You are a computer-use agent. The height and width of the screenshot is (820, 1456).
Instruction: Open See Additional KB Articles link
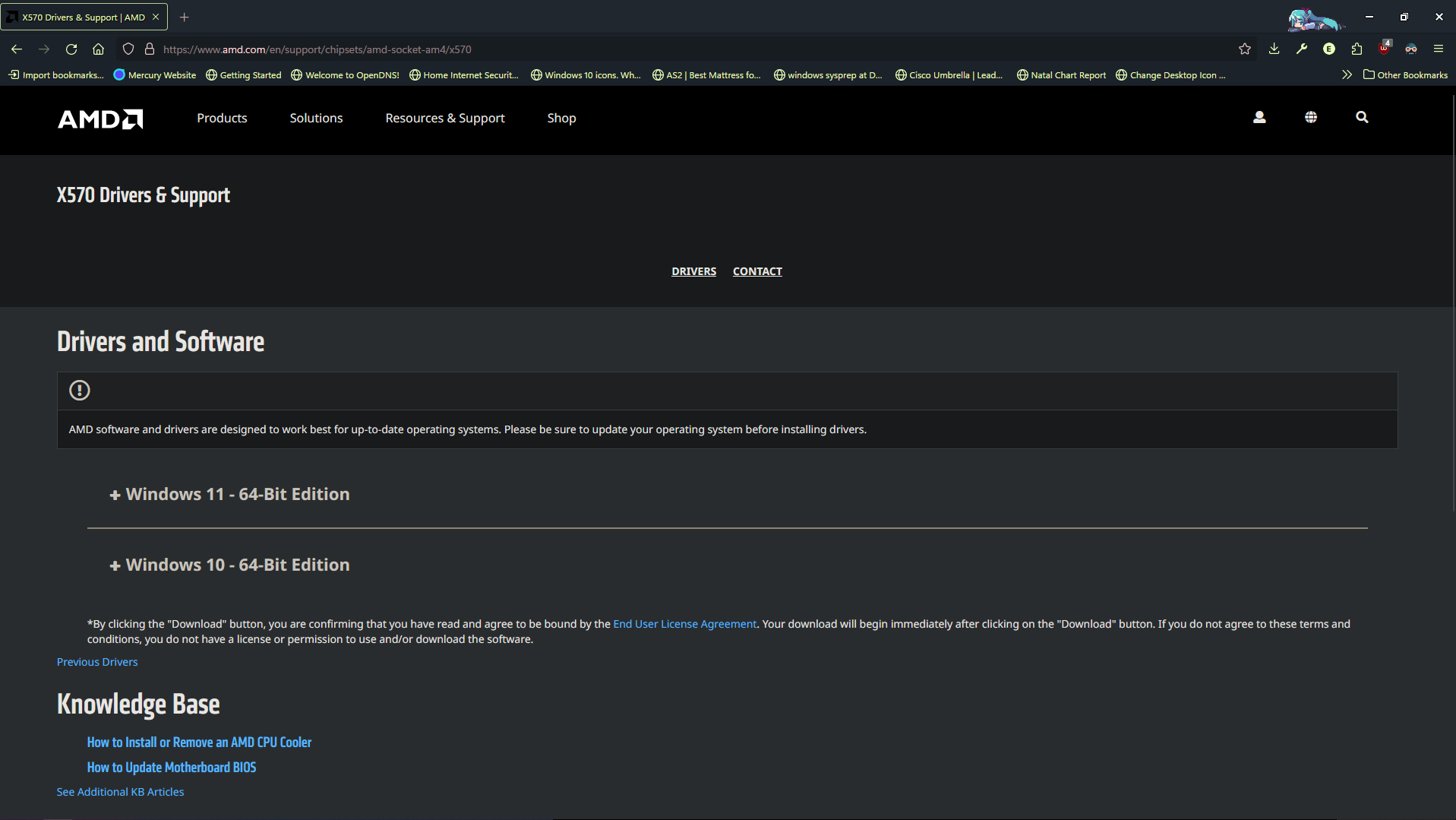[x=120, y=792]
